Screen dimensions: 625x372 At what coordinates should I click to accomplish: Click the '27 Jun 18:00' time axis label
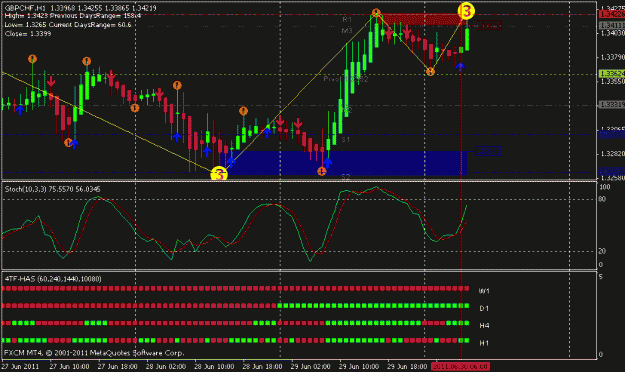click(117, 366)
